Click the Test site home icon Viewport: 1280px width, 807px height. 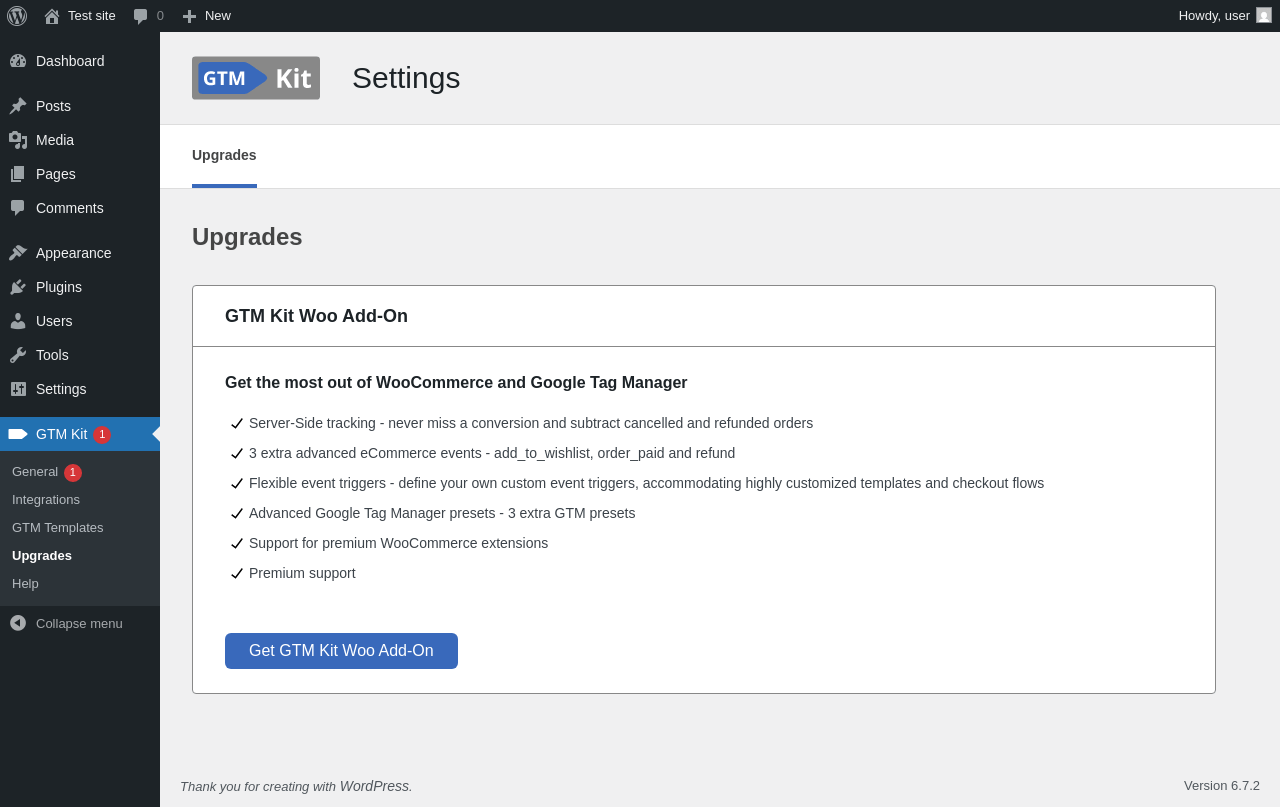(52, 16)
